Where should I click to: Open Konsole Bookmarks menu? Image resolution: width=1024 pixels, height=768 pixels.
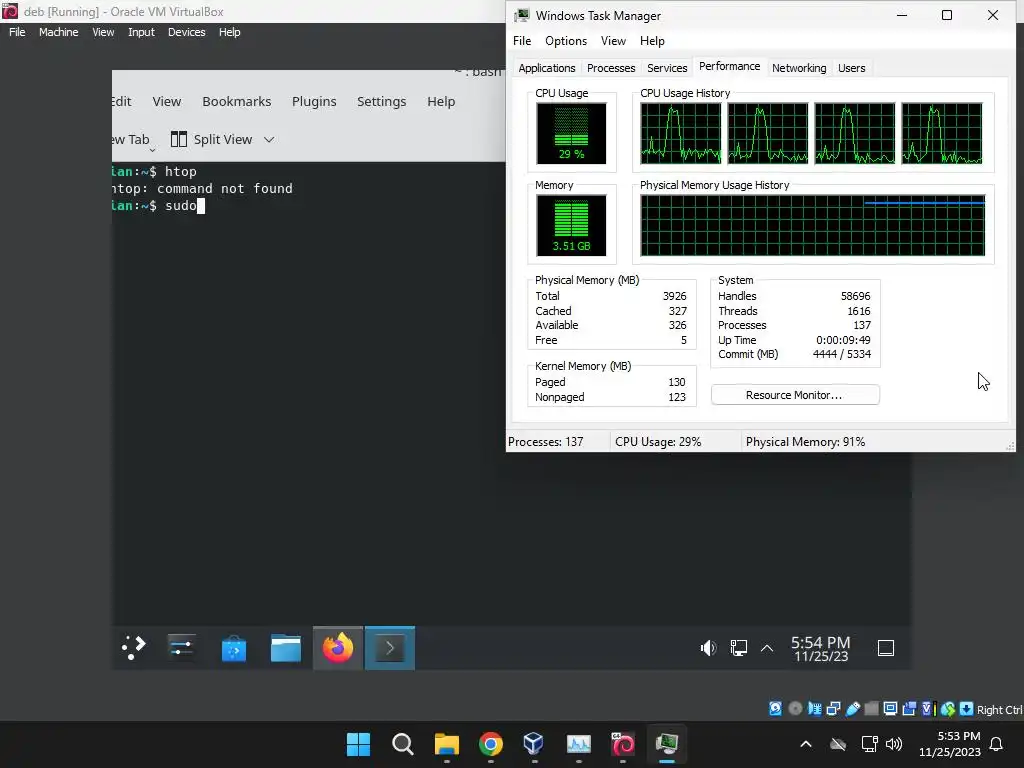(236, 101)
